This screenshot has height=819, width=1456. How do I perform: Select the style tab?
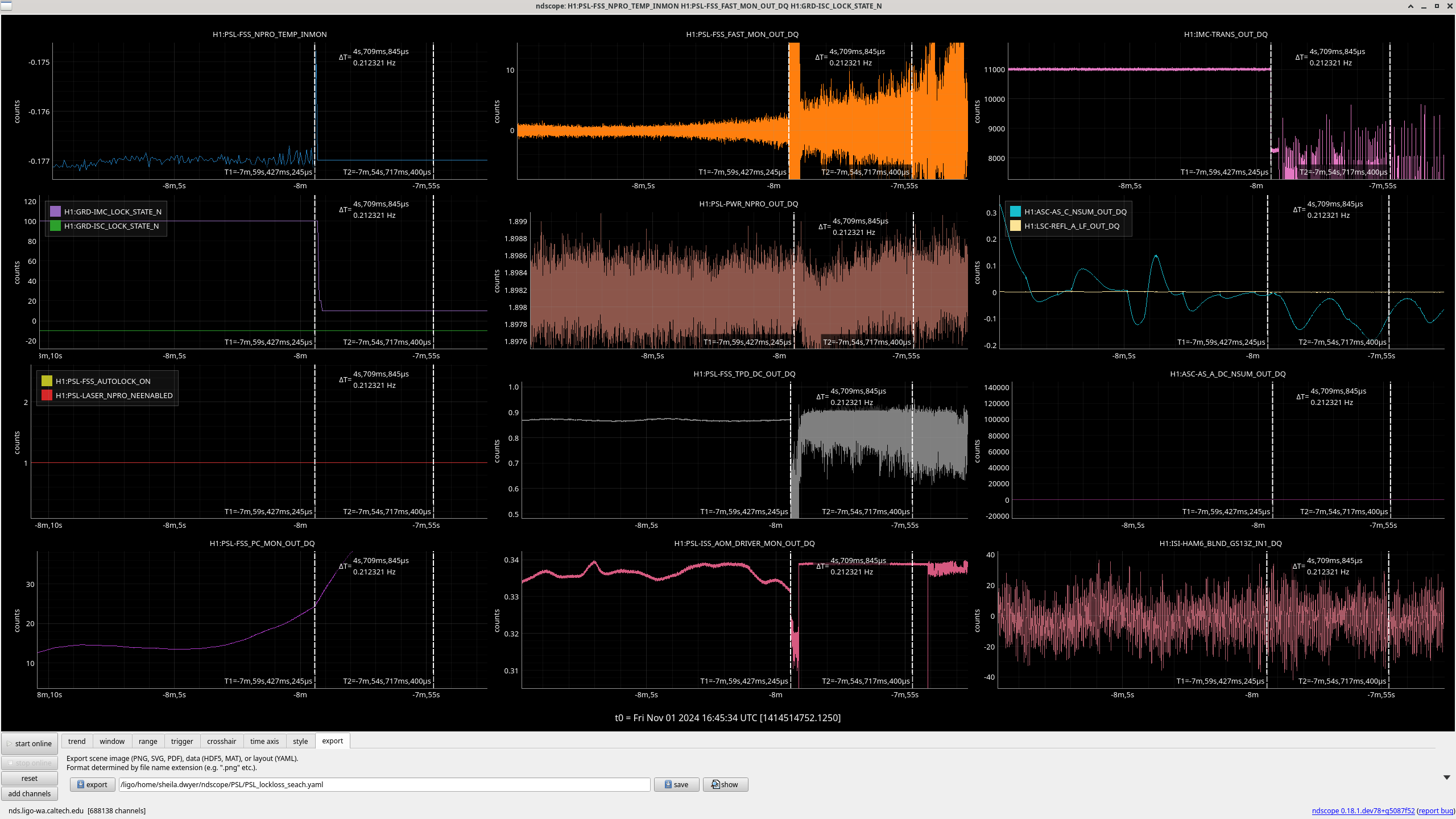pyautogui.click(x=300, y=741)
